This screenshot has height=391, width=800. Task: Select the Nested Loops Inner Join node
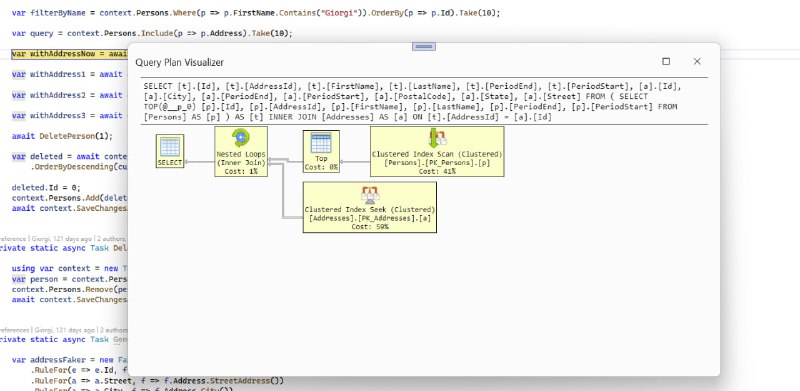[241, 152]
